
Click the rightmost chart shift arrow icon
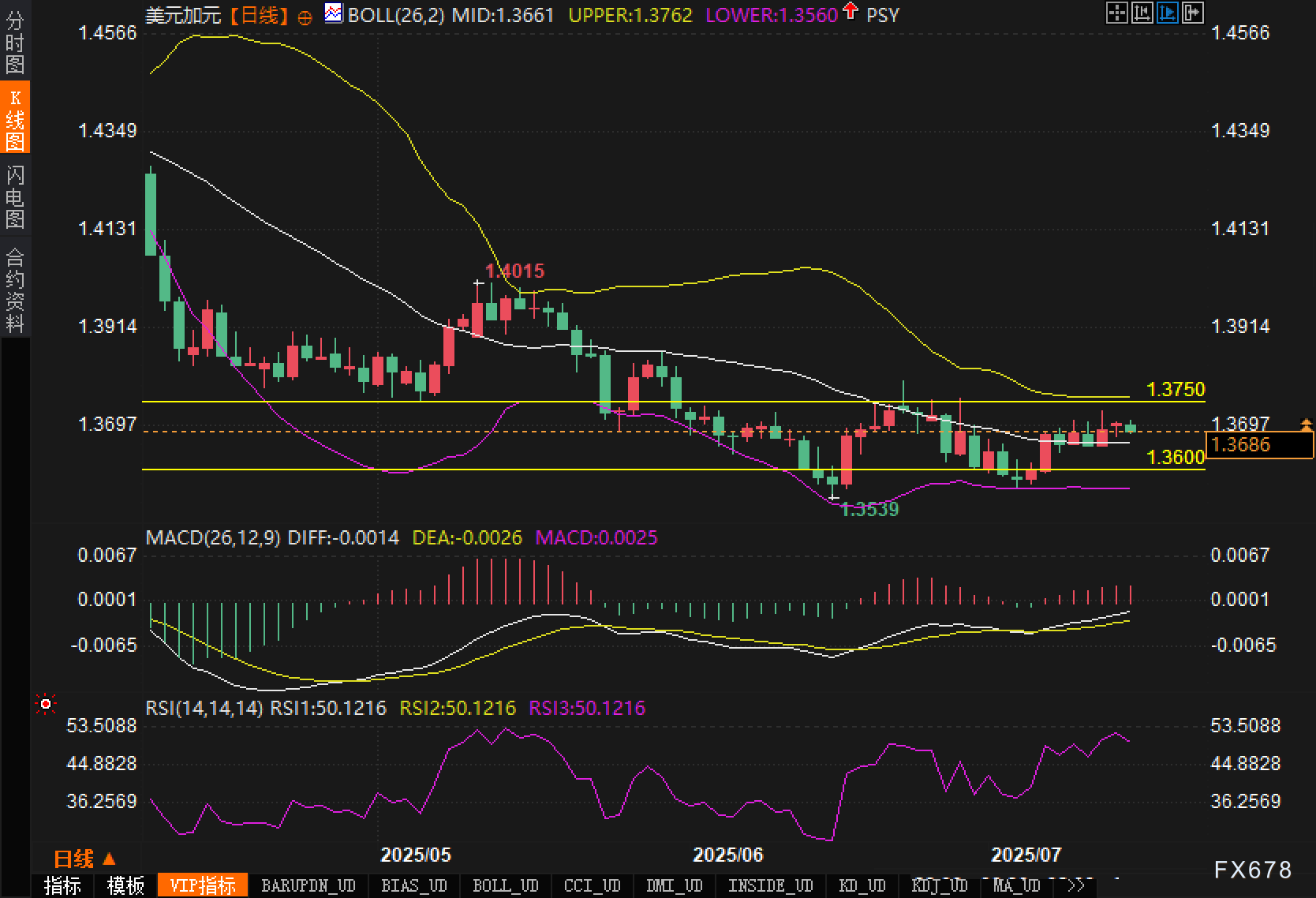click(x=1192, y=13)
